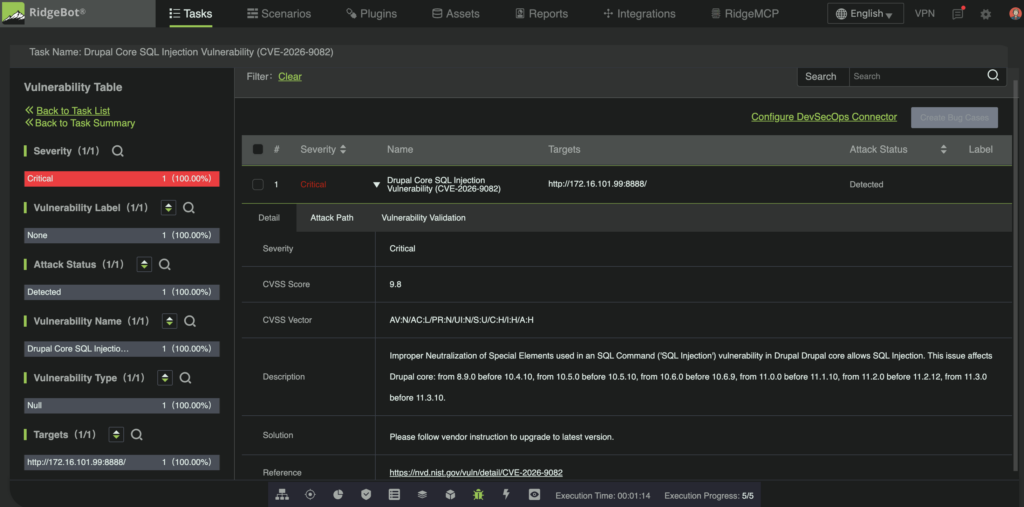Open the Vulnerability Validation tab

coord(423,218)
